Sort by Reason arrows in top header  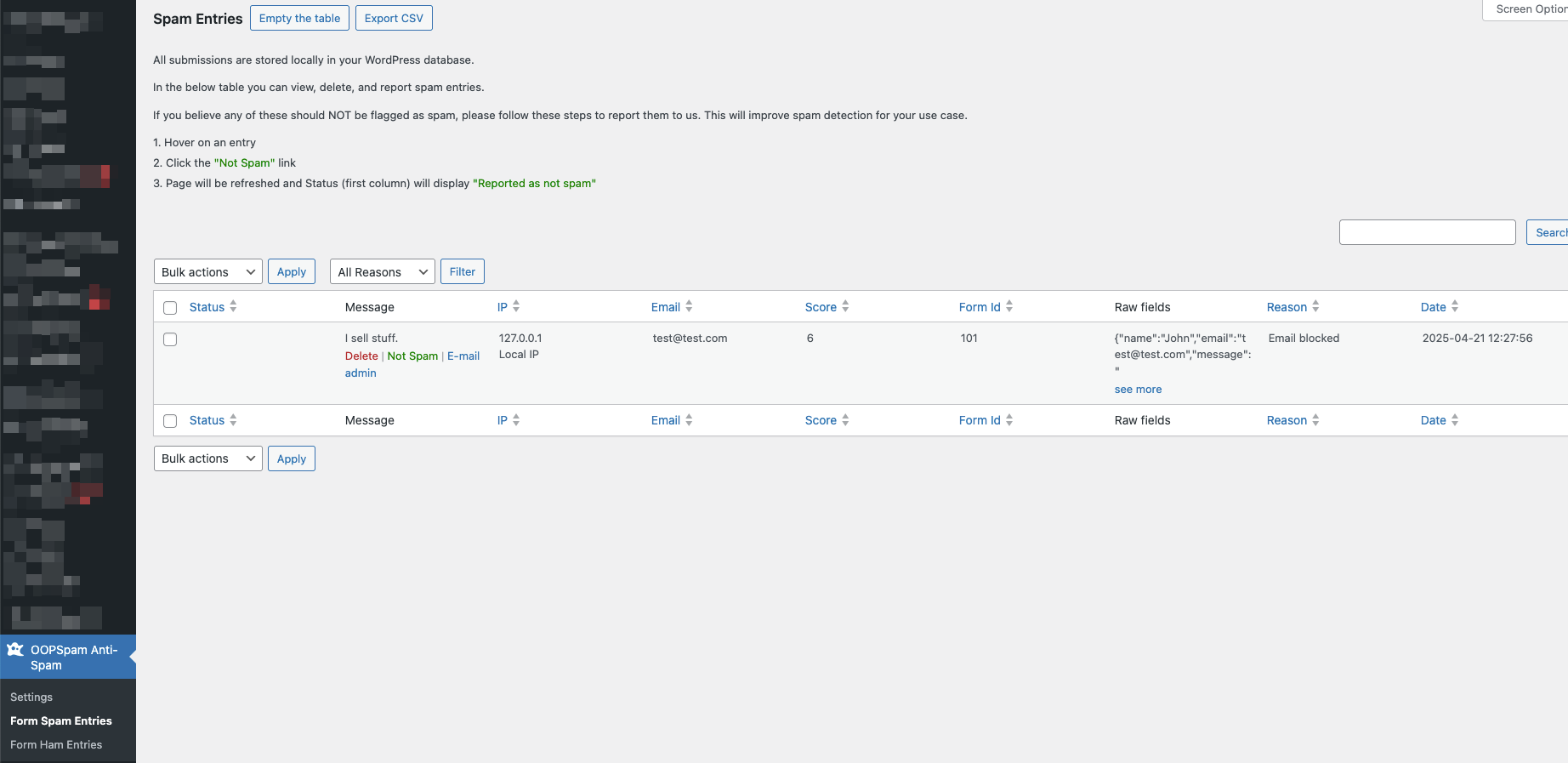[x=1315, y=306]
